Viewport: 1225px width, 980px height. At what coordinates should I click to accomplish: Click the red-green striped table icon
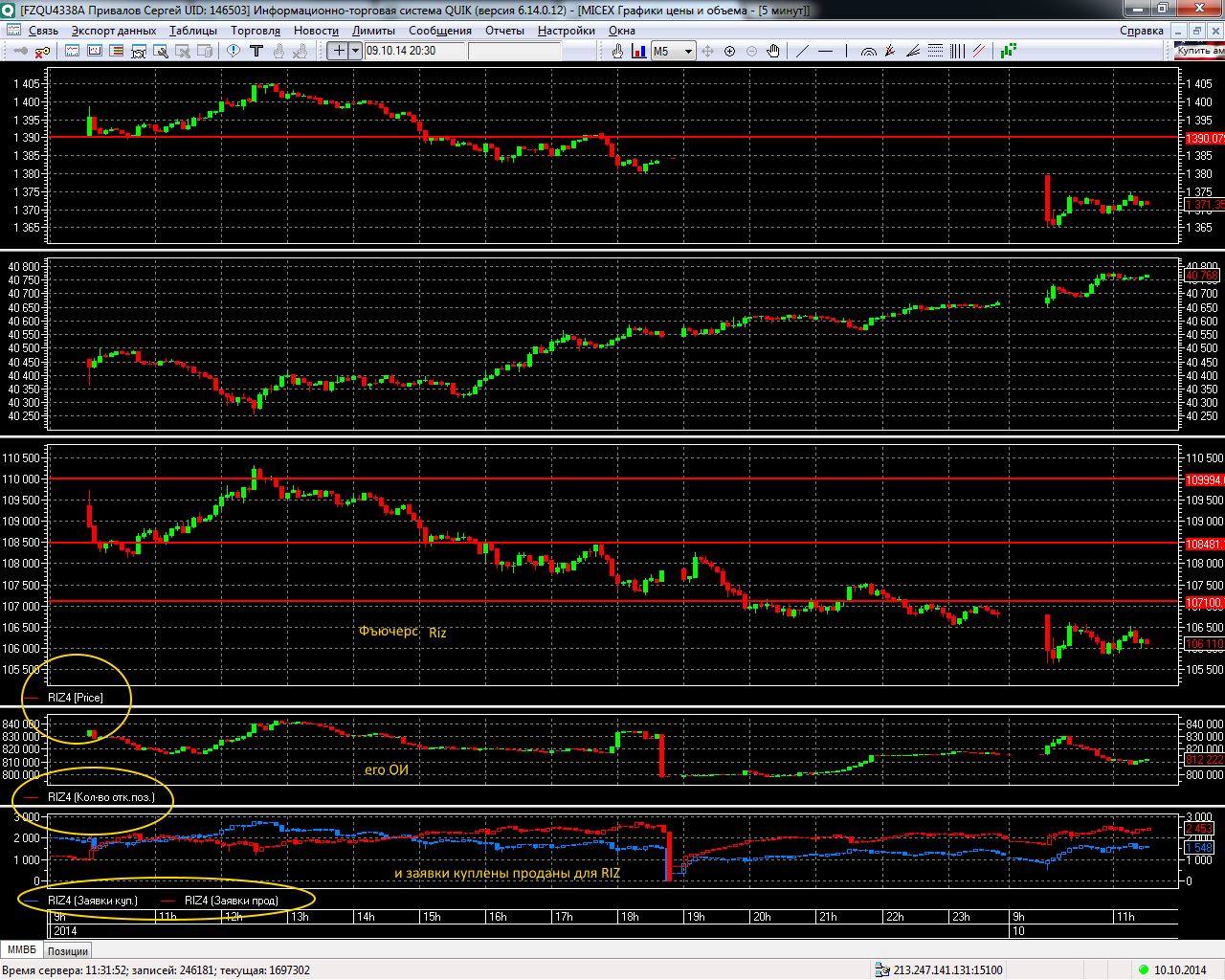click(x=117, y=51)
